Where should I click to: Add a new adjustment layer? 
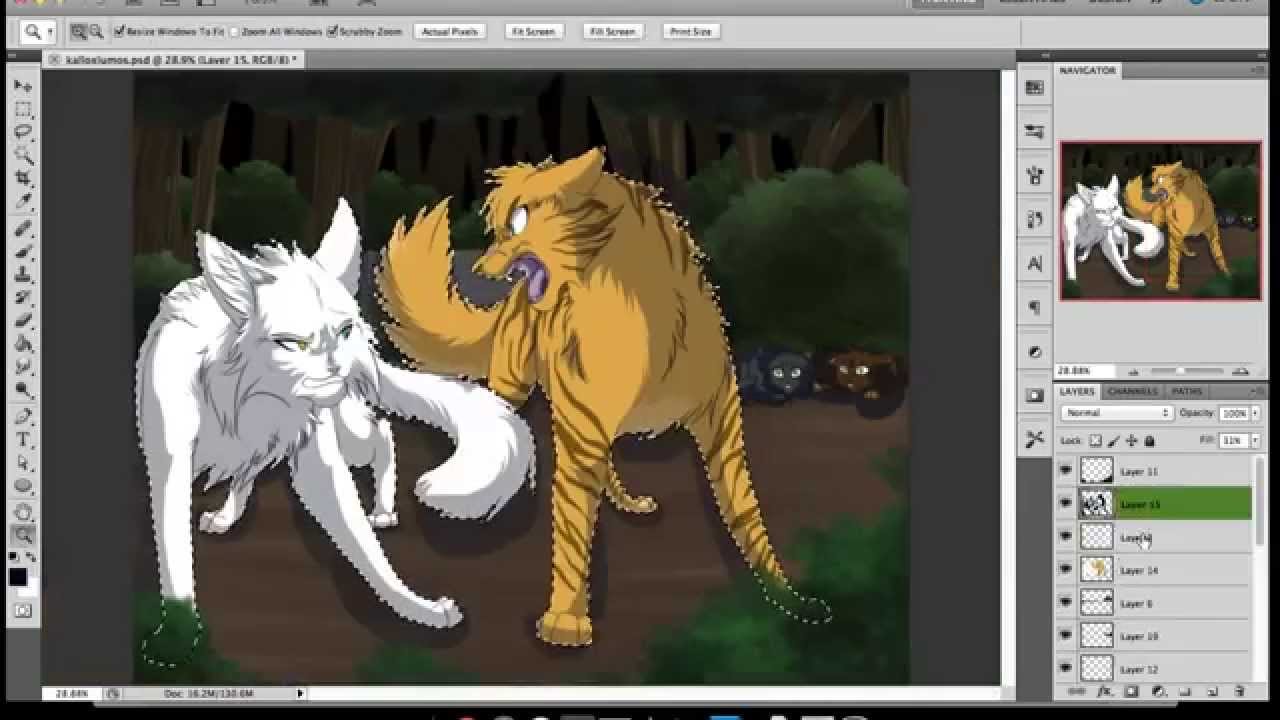(1158, 691)
